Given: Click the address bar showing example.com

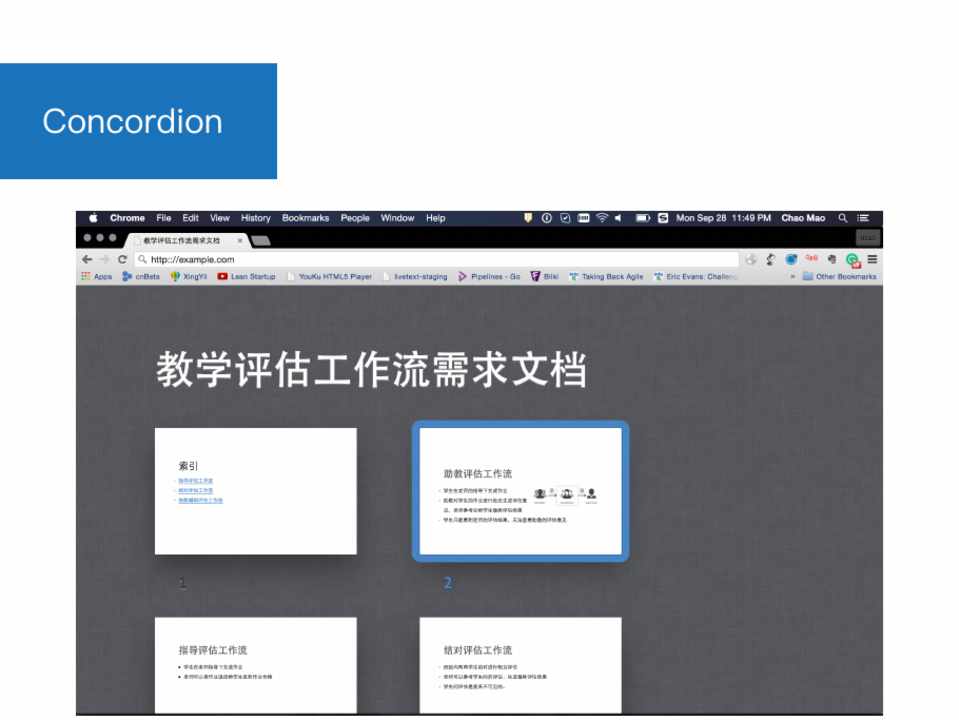Looking at the screenshot, I should 440,259.
